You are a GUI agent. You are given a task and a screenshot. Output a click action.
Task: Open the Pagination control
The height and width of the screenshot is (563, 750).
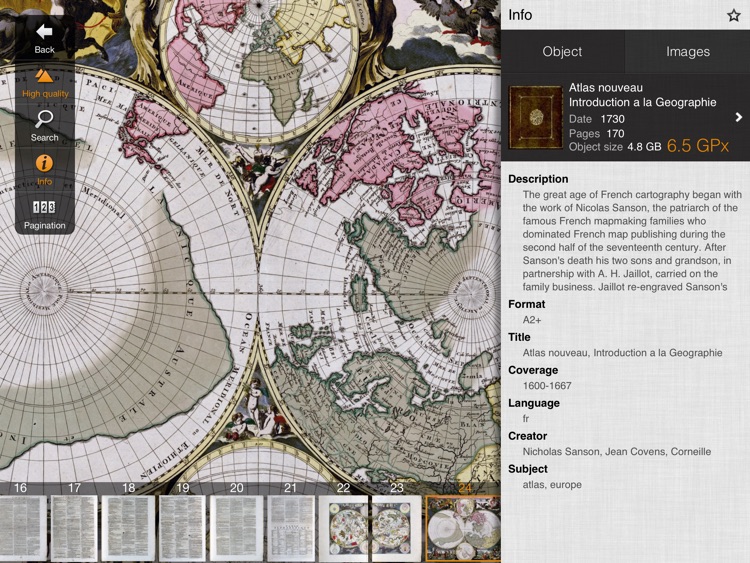pos(44,215)
